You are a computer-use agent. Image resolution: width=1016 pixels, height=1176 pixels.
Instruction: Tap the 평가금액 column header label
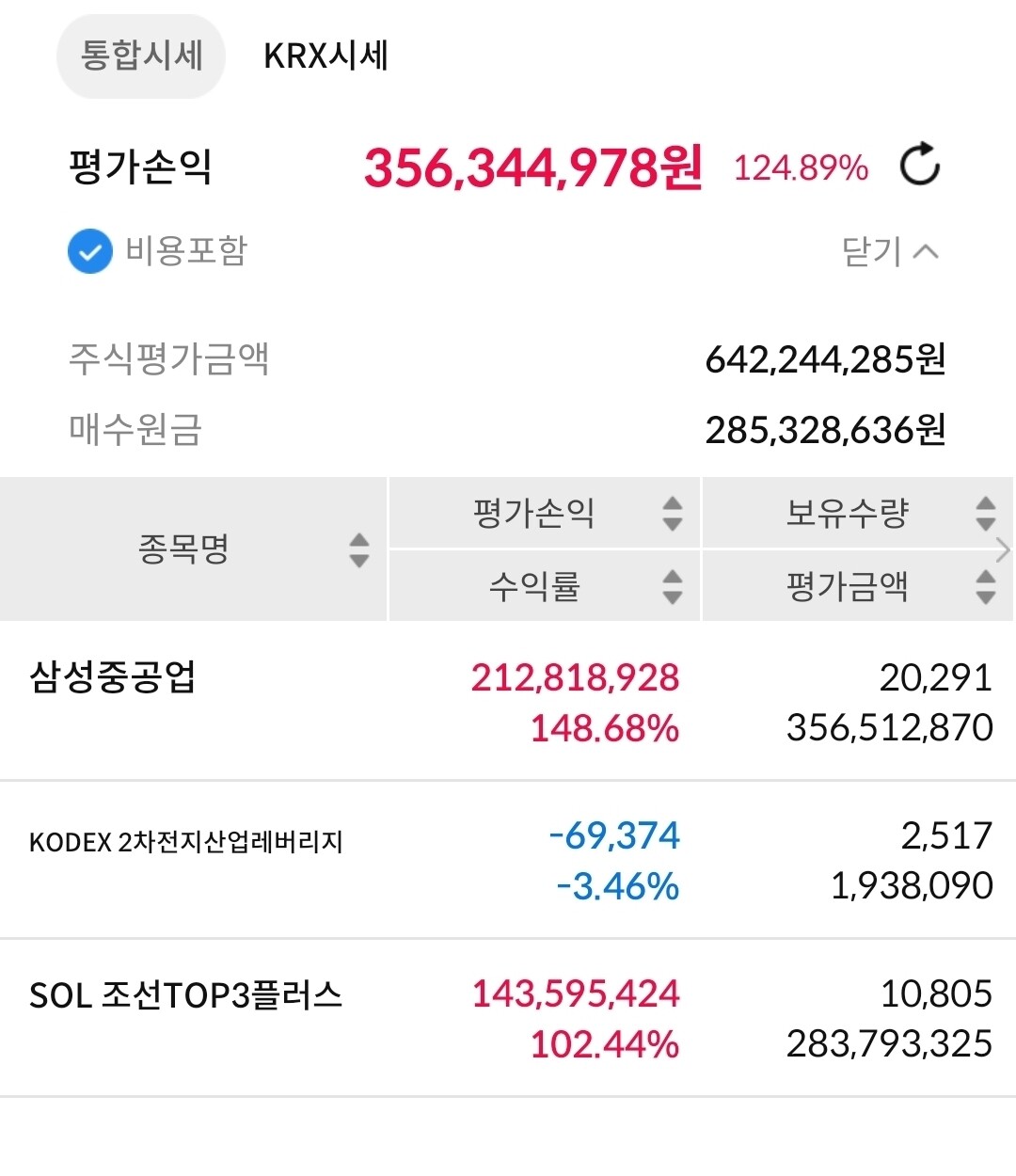tap(847, 586)
